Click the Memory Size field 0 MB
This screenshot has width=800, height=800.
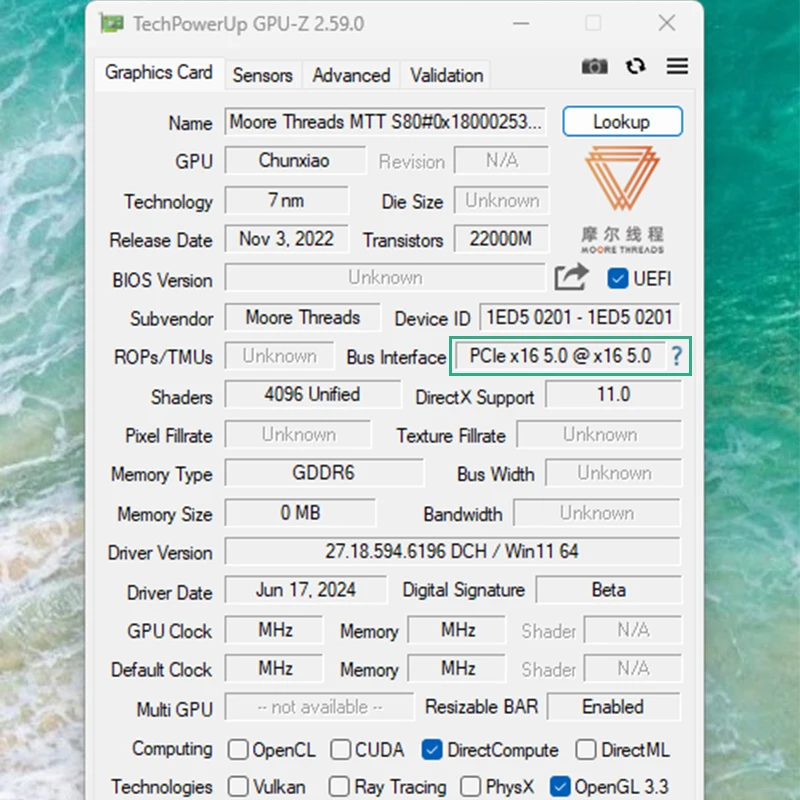tap(300, 512)
